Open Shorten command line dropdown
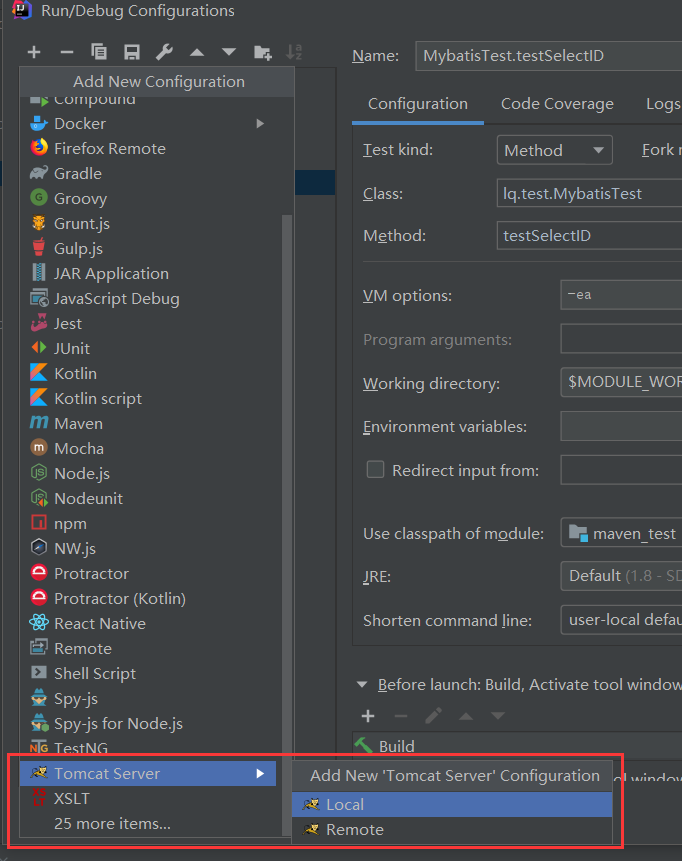Viewport: 682px width, 861px height. (x=621, y=620)
